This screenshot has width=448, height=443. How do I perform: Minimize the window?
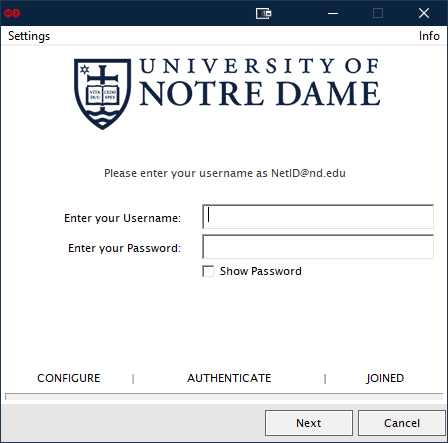pyautogui.click(x=333, y=13)
